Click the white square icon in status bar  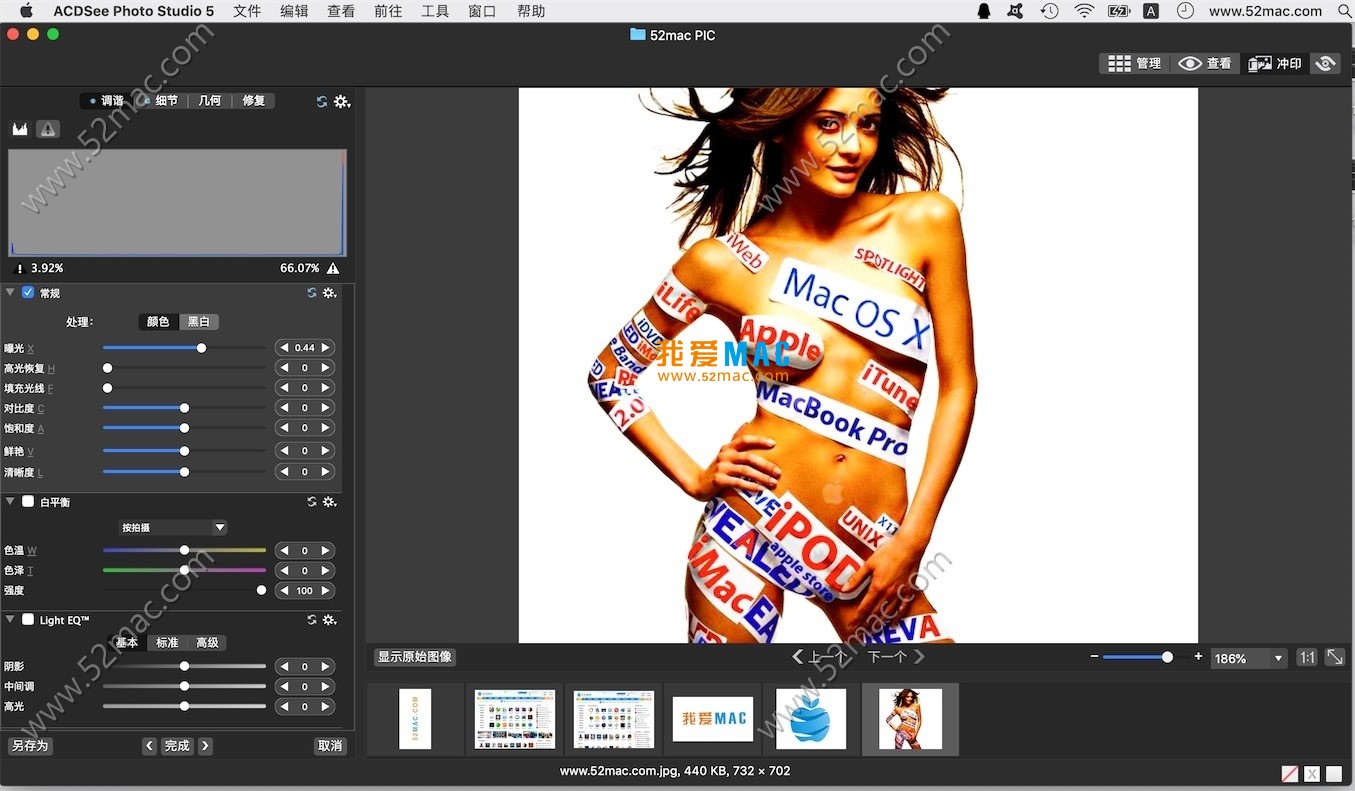[1334, 774]
